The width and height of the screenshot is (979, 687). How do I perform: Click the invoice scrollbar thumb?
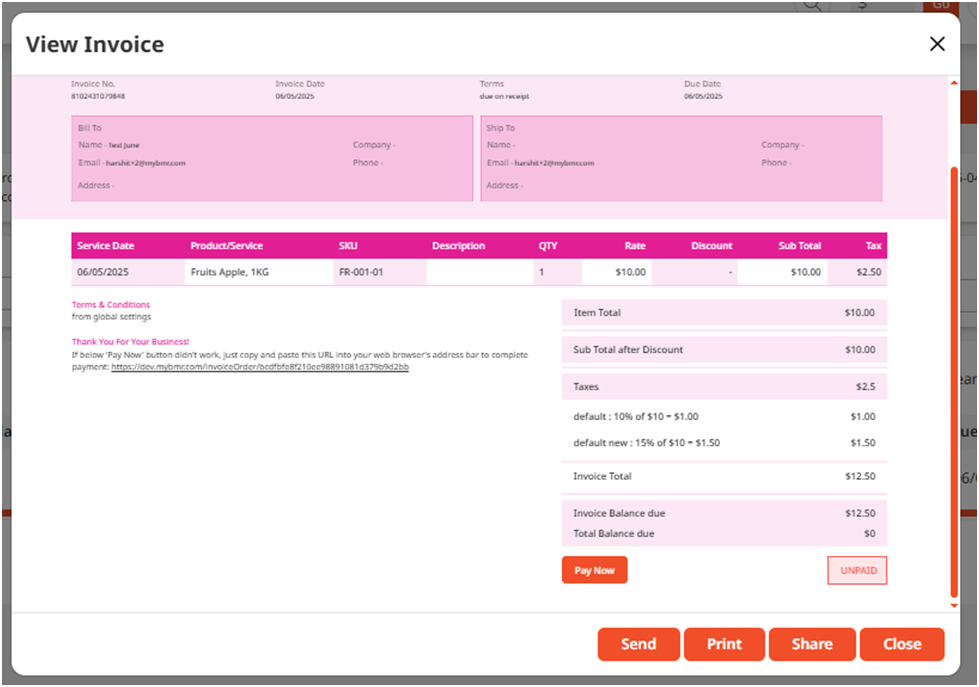[953, 381]
